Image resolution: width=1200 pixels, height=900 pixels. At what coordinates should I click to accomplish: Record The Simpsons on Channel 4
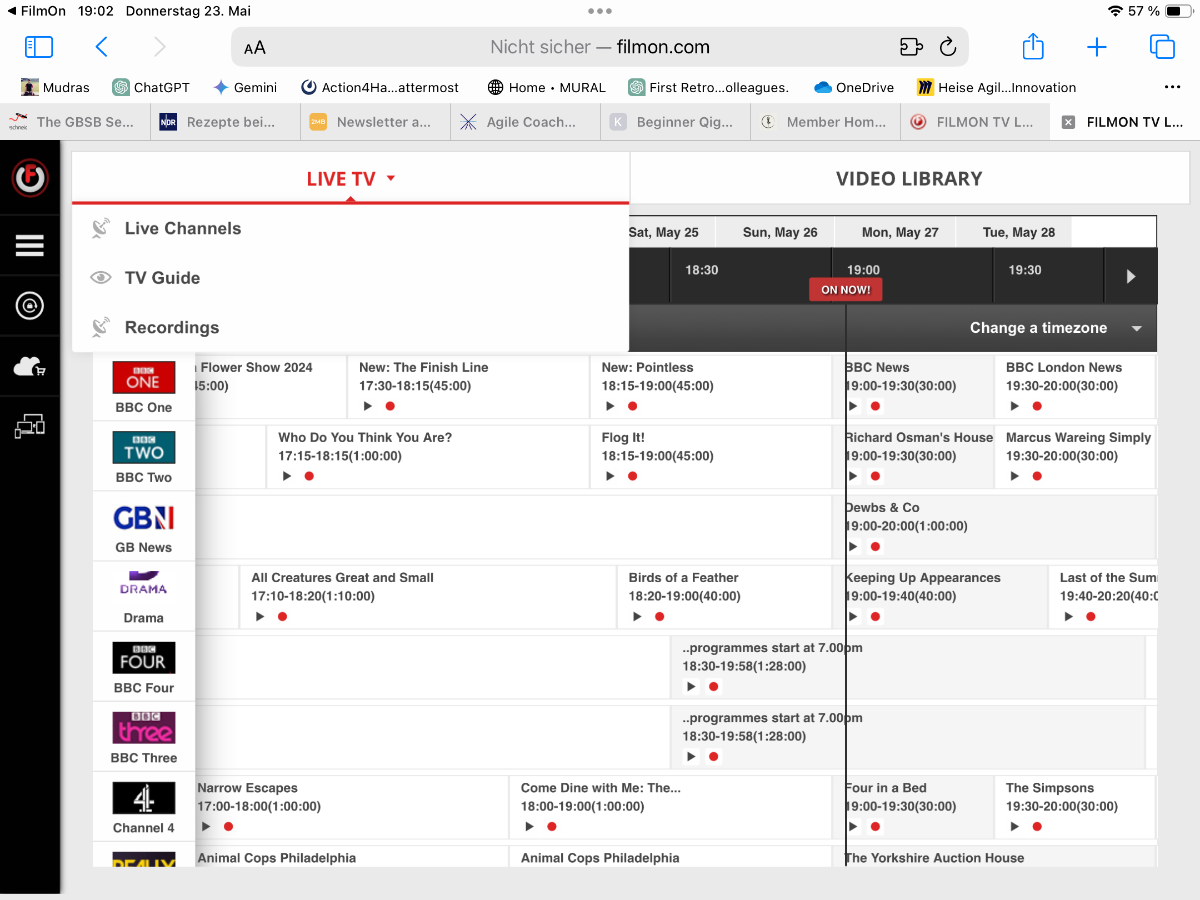(1037, 826)
